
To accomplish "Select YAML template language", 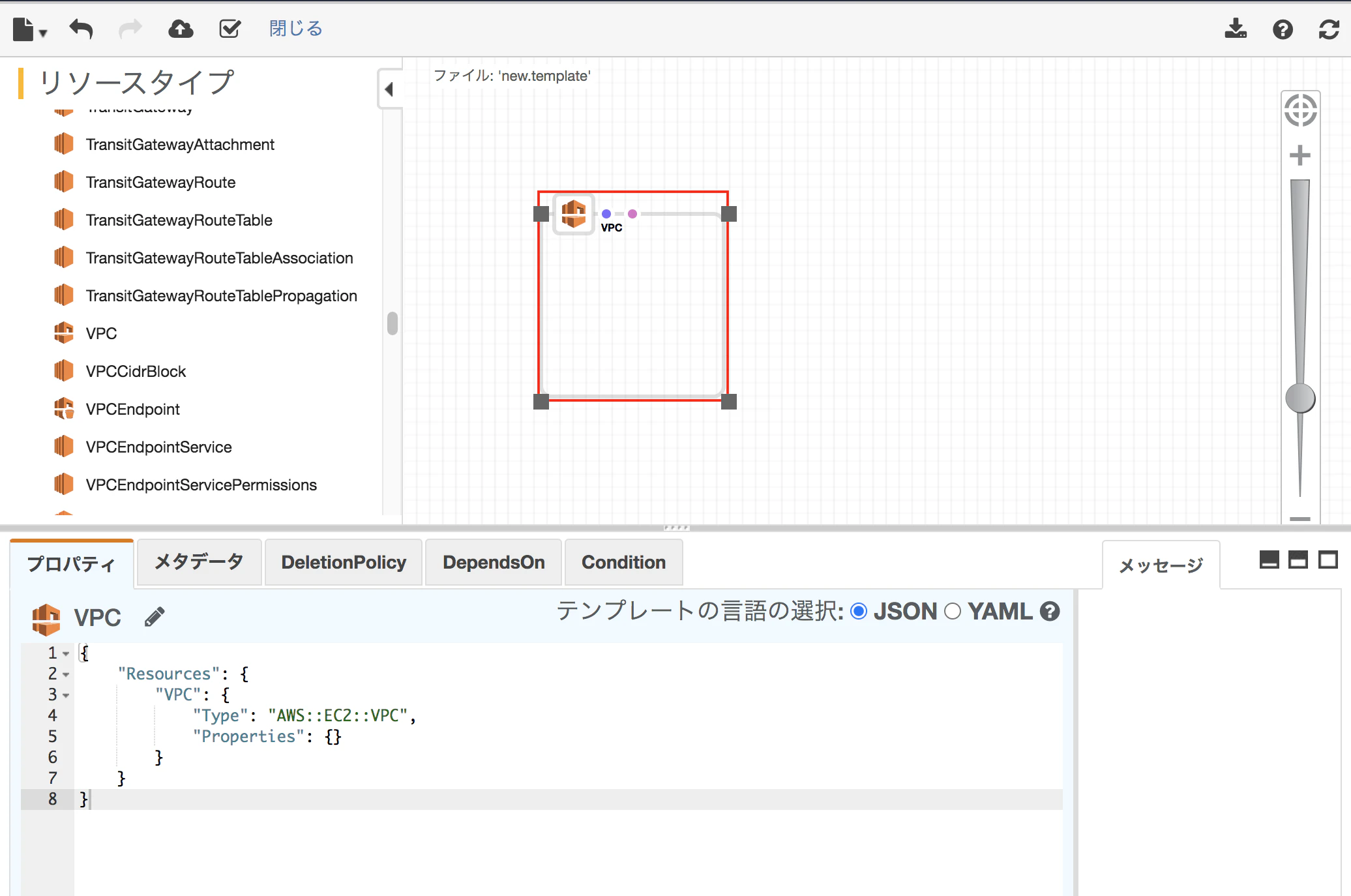I will pyautogui.click(x=953, y=612).
